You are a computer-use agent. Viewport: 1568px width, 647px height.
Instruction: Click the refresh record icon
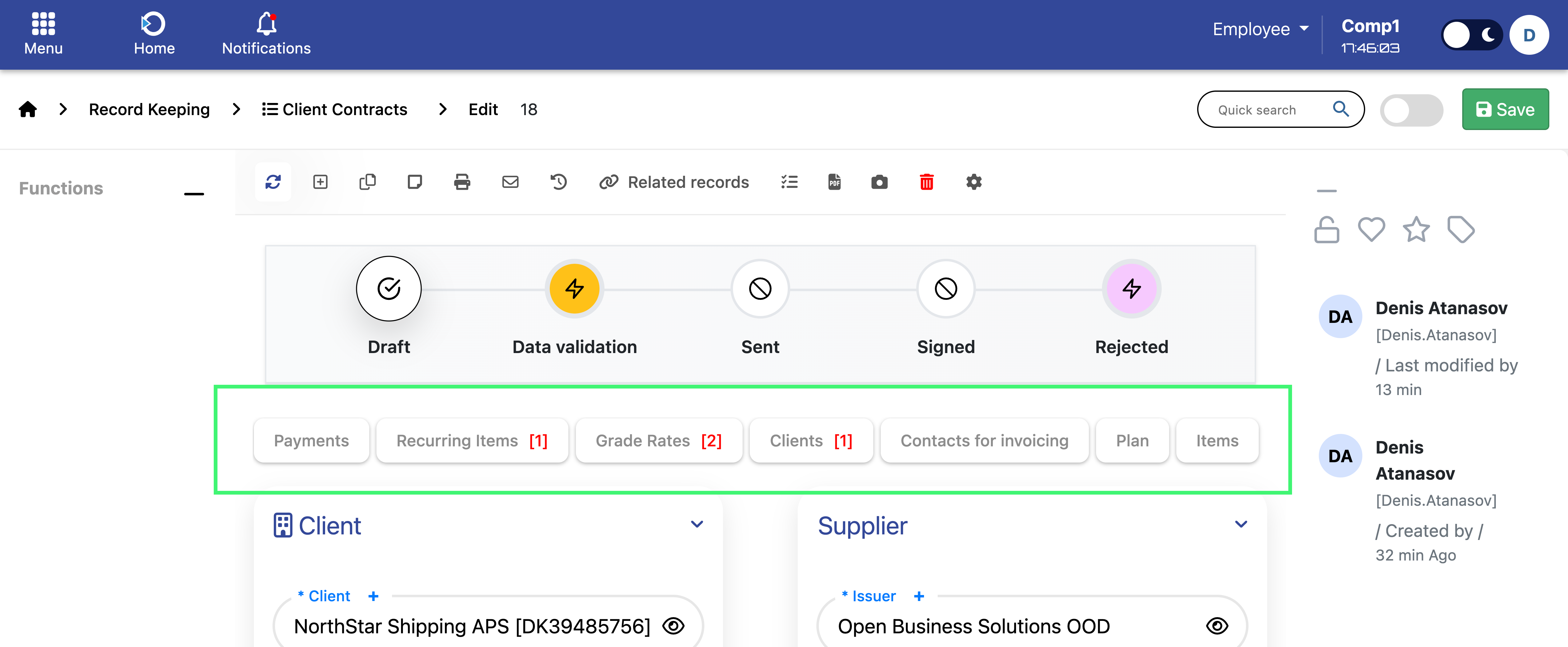273,182
